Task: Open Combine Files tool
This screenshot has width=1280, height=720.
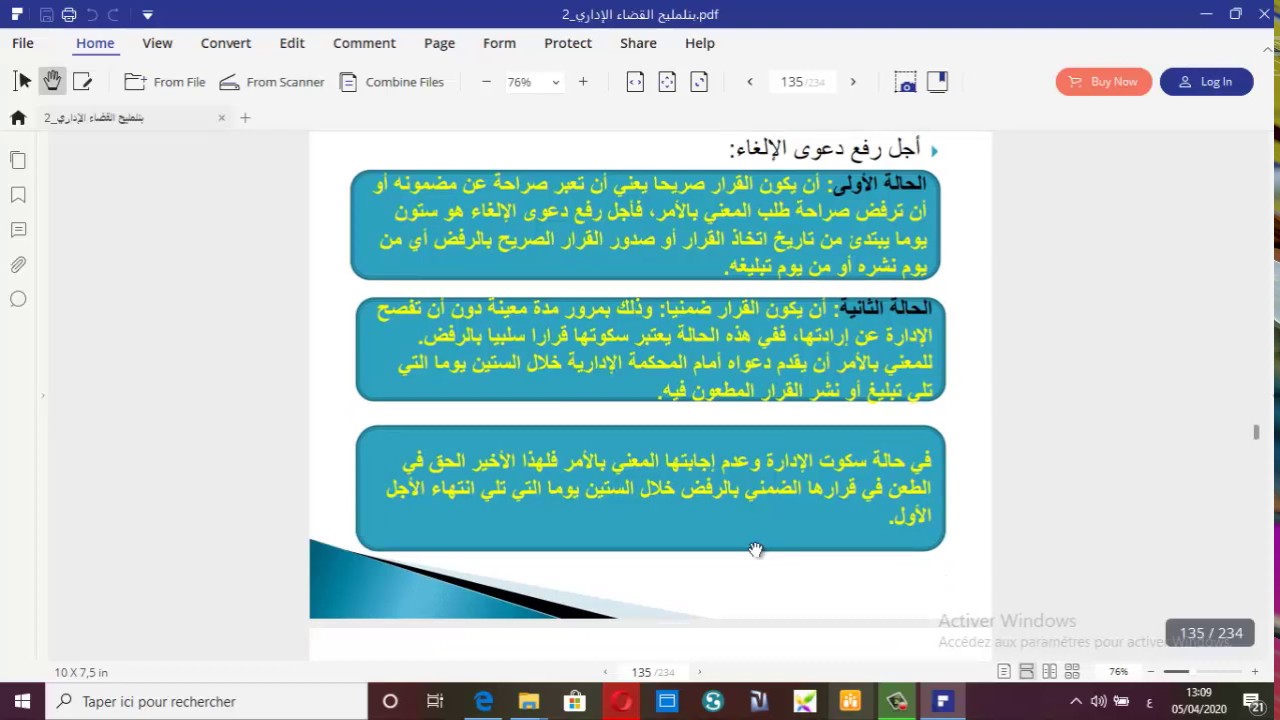Action: tap(391, 82)
